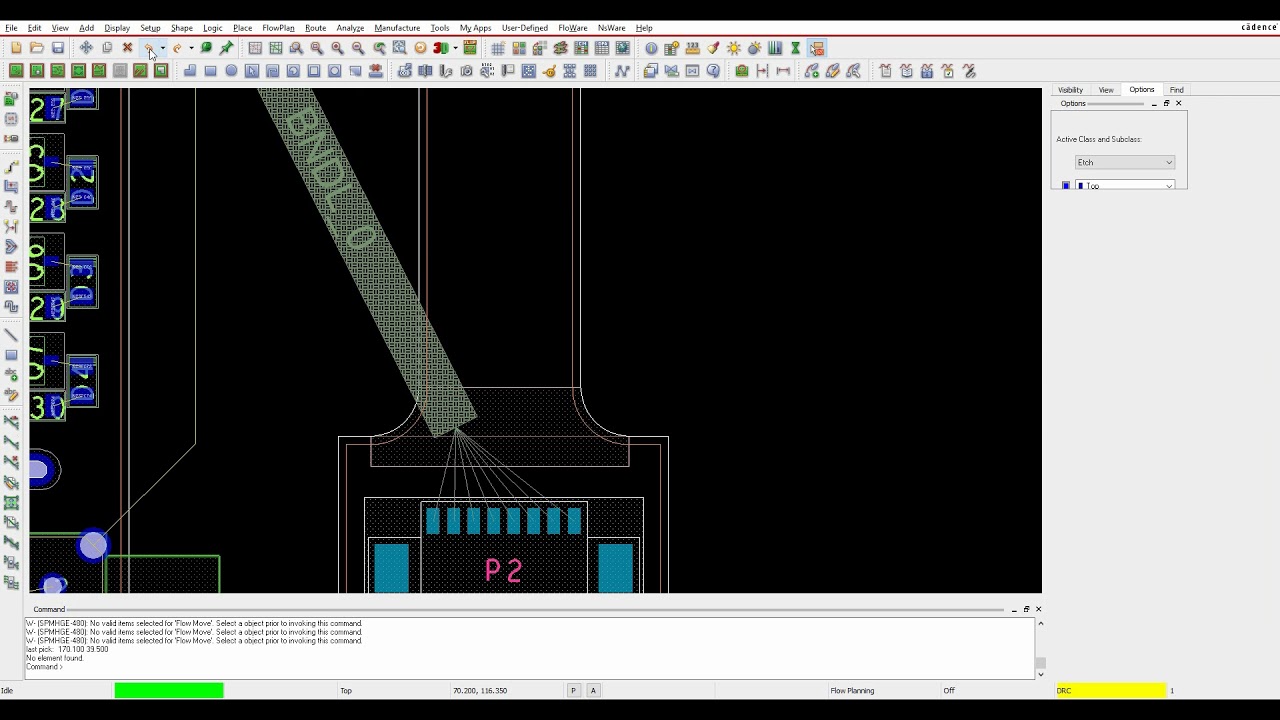Click the Command prompt input line
The height and width of the screenshot is (720, 1280).
tap(530, 667)
